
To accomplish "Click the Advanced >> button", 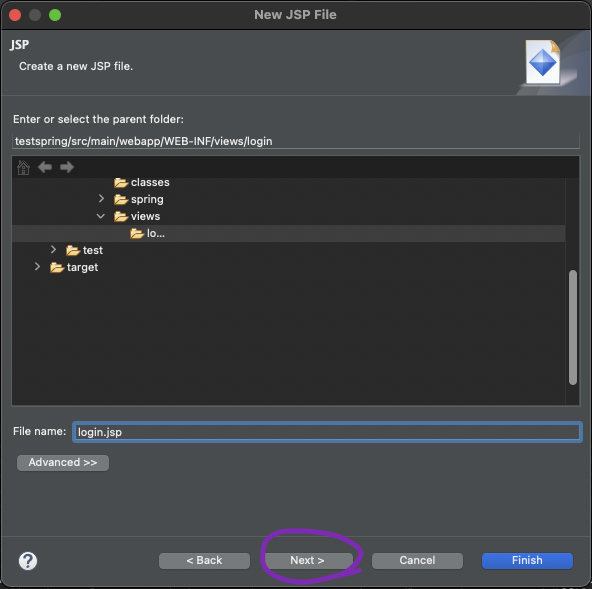I will (63, 463).
